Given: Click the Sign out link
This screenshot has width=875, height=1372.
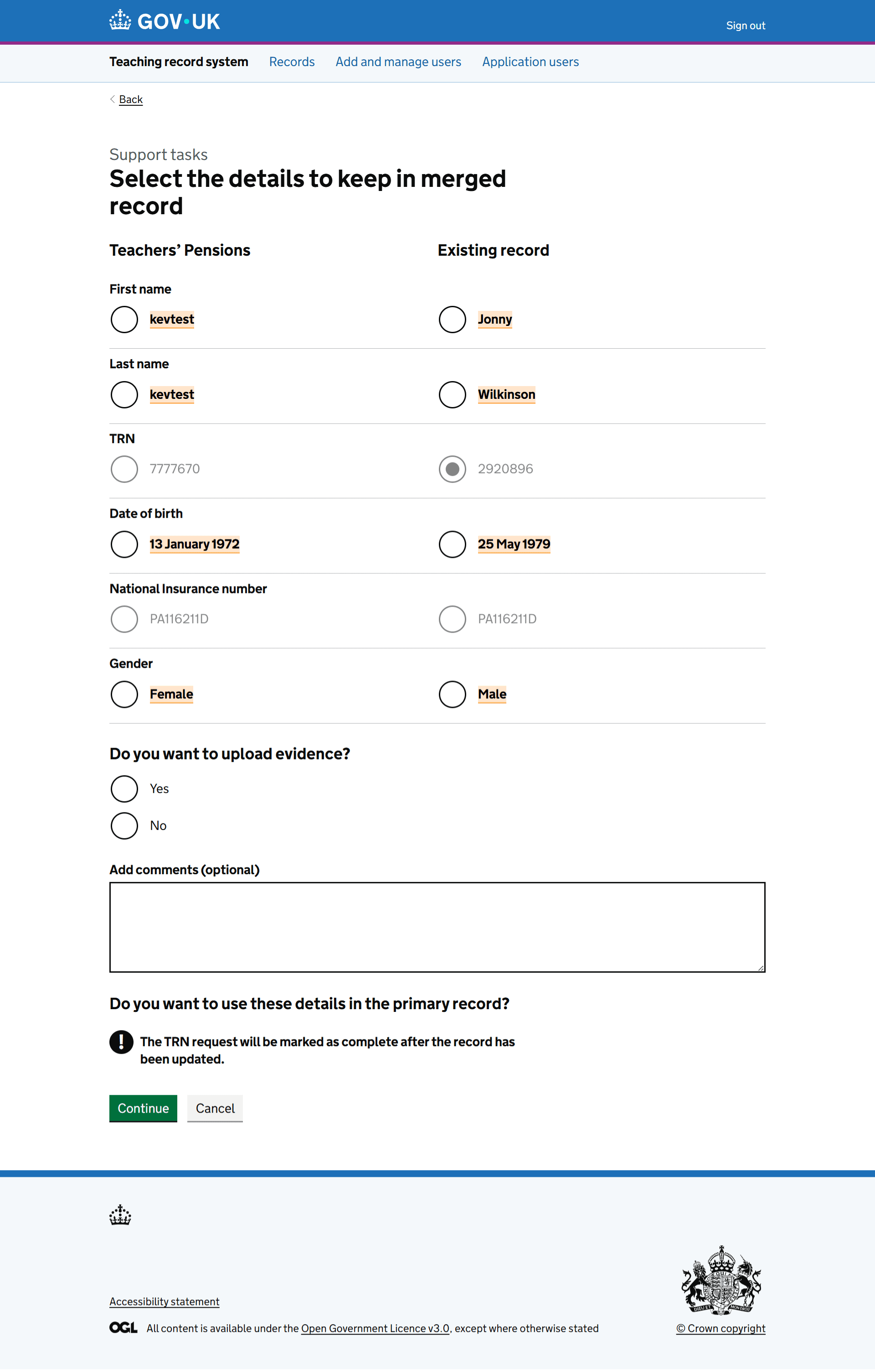Looking at the screenshot, I should coord(745,26).
